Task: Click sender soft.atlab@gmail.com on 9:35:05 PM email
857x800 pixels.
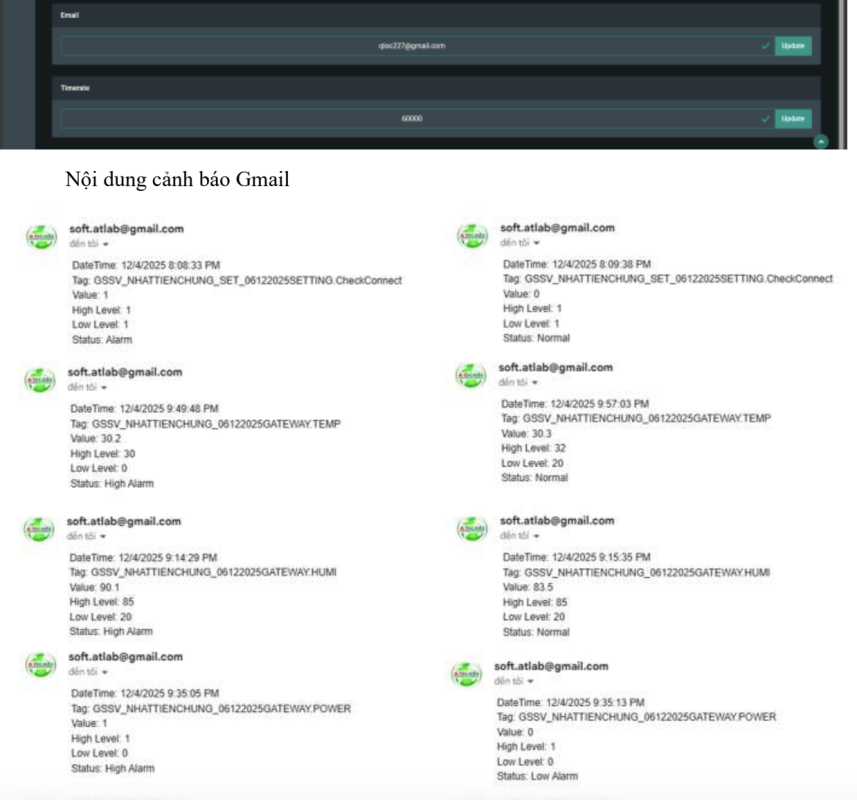Action: point(125,657)
